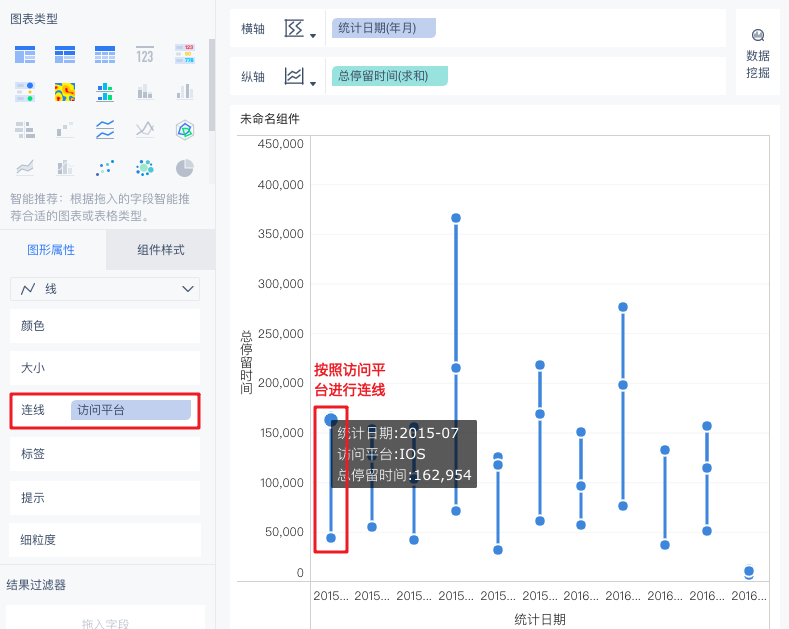Viewport: 789px width, 629px height.
Task: Click the 拖入字段 filter drop area
Action: pyautogui.click(x=105, y=618)
